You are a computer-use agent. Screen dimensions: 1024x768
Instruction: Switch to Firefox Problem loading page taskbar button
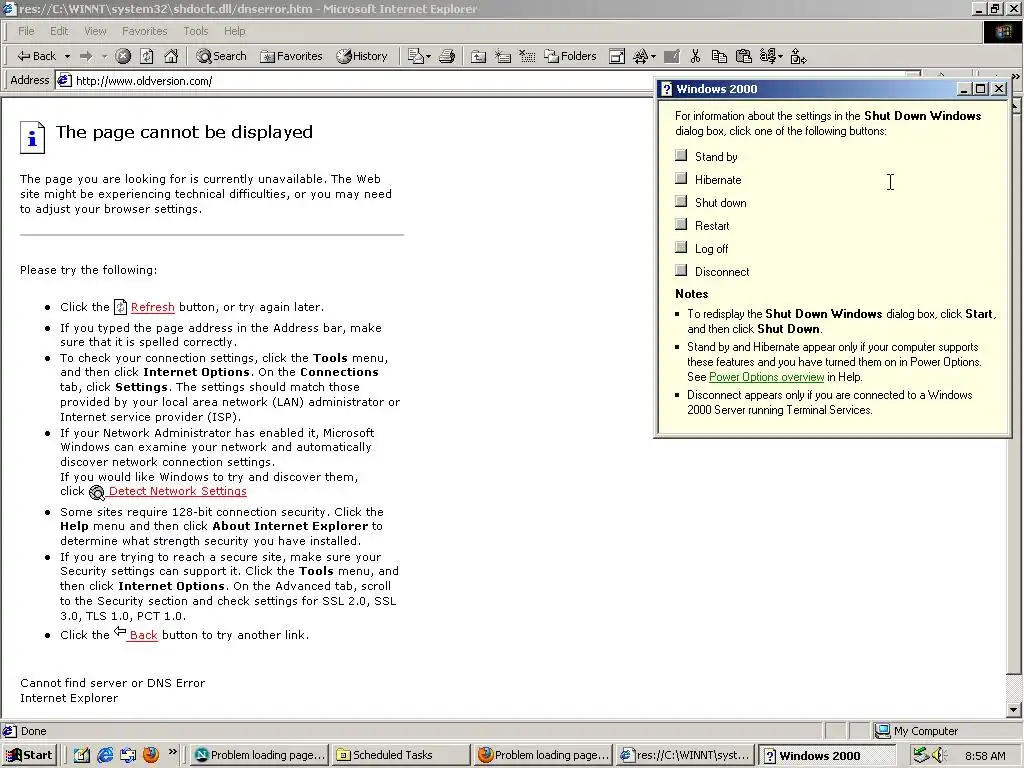click(x=543, y=755)
